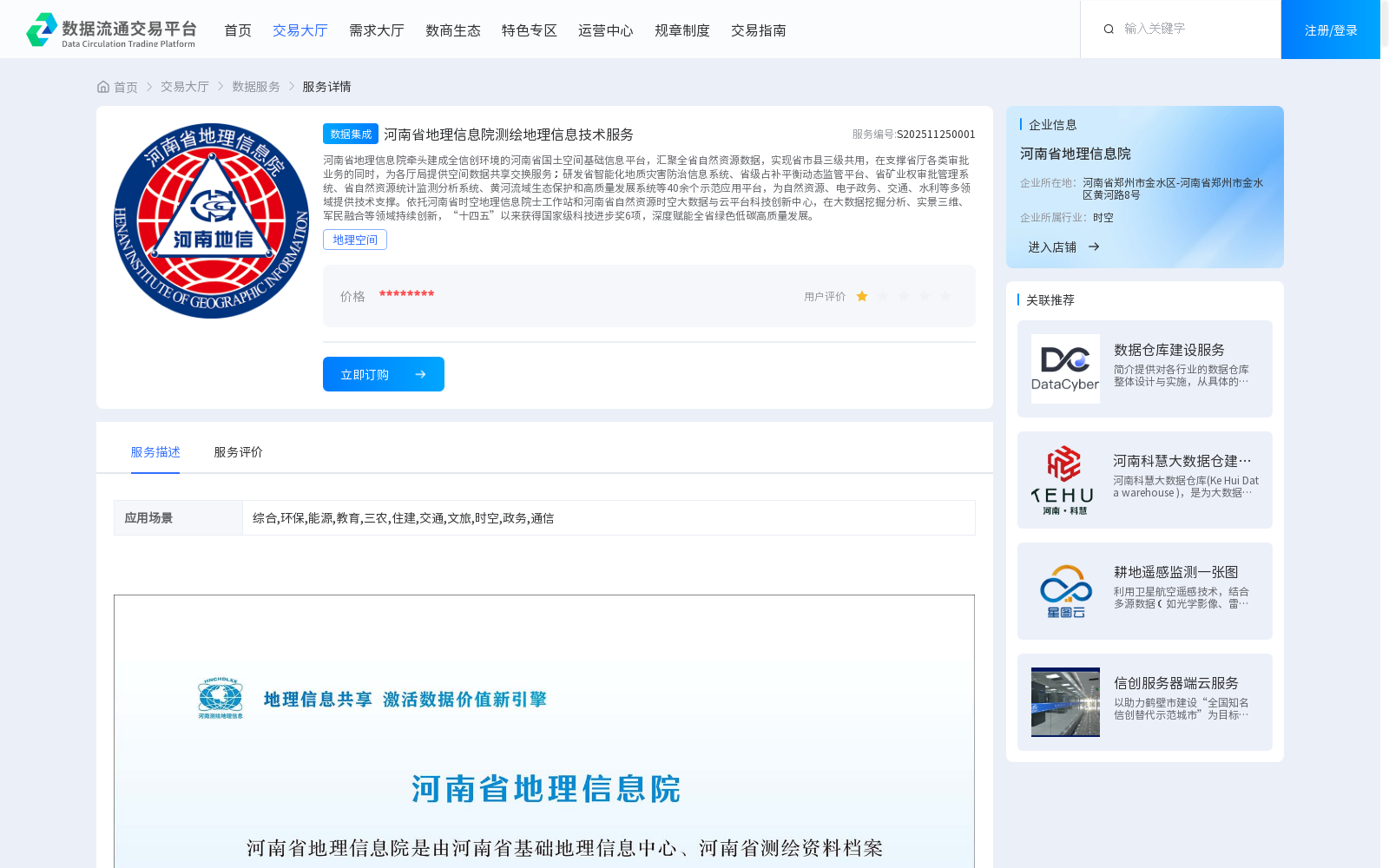Open the 需求大厅 navigation item
The image size is (1389, 868).
377,30
